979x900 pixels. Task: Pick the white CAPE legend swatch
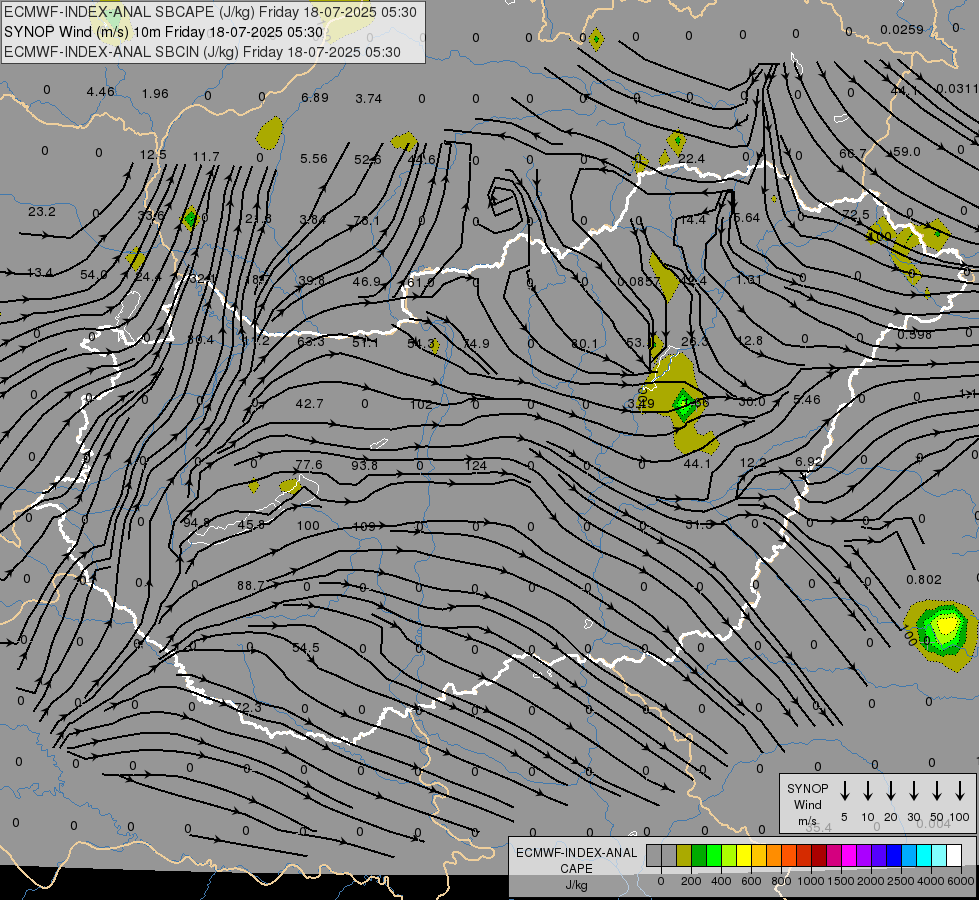[x=954, y=855]
